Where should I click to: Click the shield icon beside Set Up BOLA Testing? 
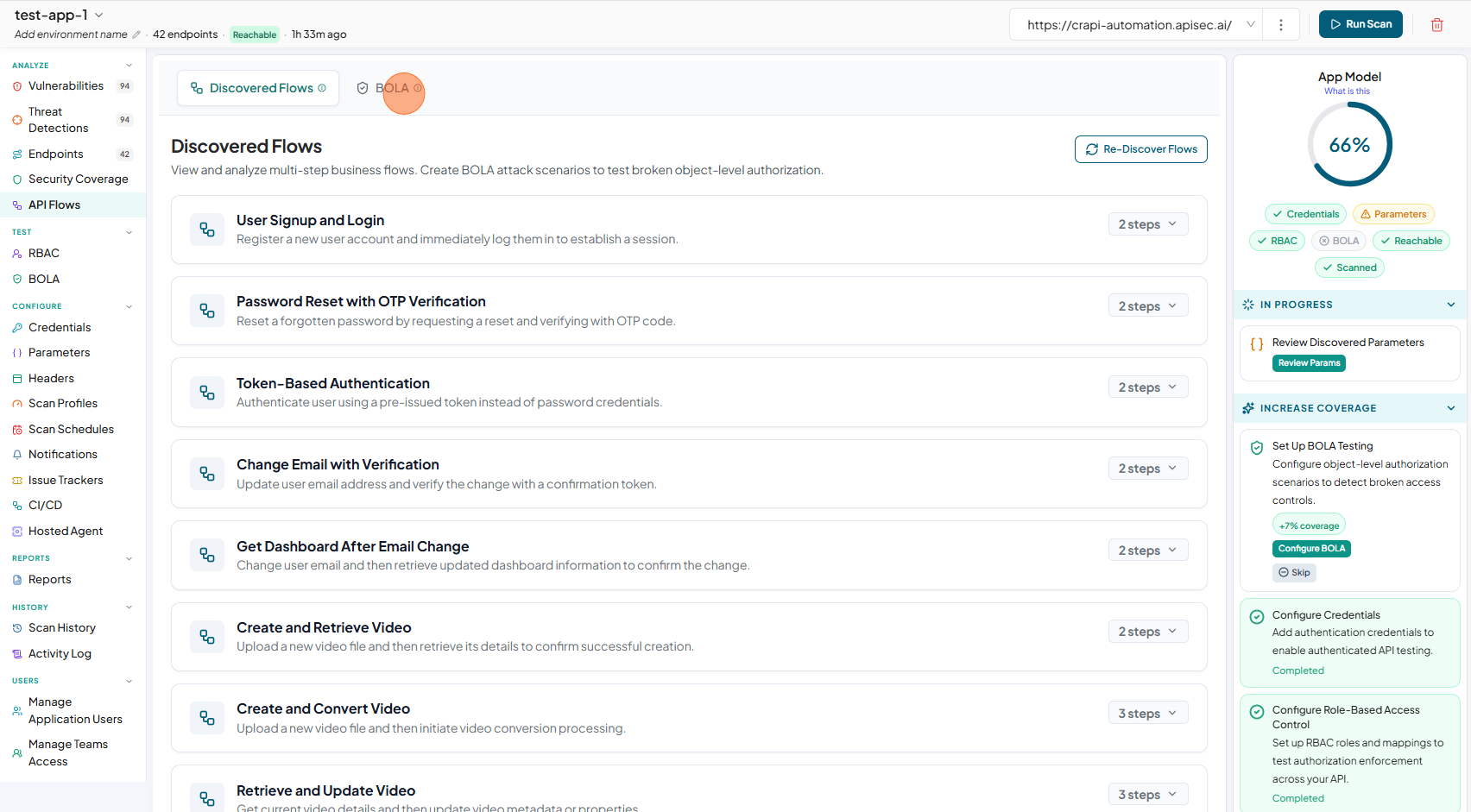point(1257,448)
